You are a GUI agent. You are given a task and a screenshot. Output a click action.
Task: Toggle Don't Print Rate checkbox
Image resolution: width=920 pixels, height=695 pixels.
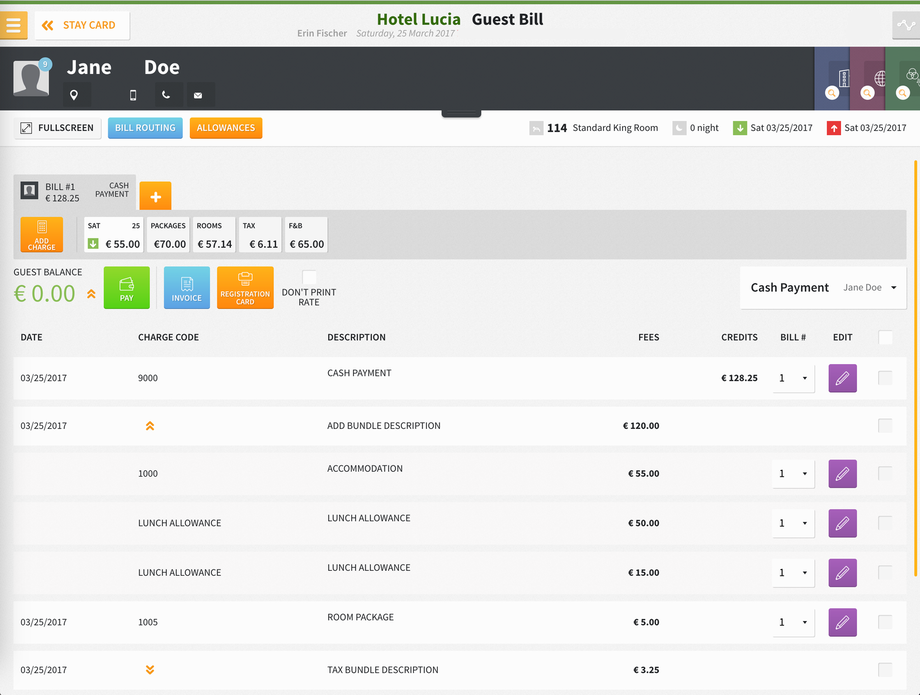[309, 277]
